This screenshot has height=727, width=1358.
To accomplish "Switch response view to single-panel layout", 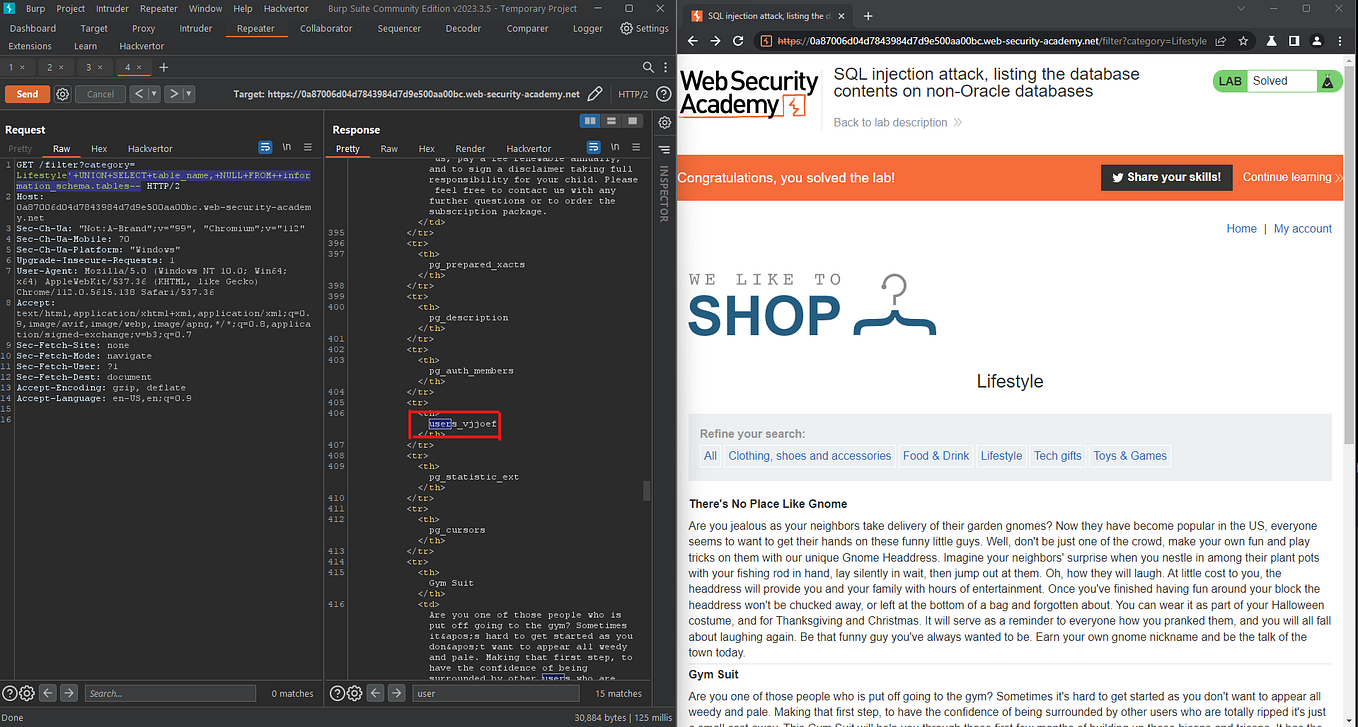I will tap(632, 120).
